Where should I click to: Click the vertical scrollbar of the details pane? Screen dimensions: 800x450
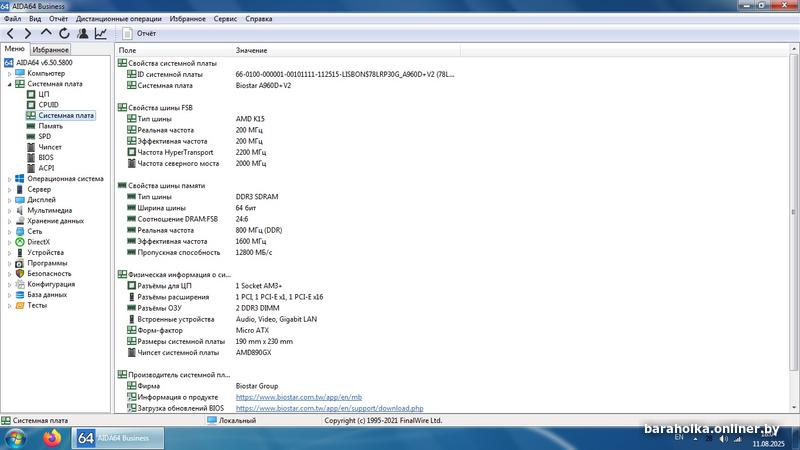(x=793, y=212)
